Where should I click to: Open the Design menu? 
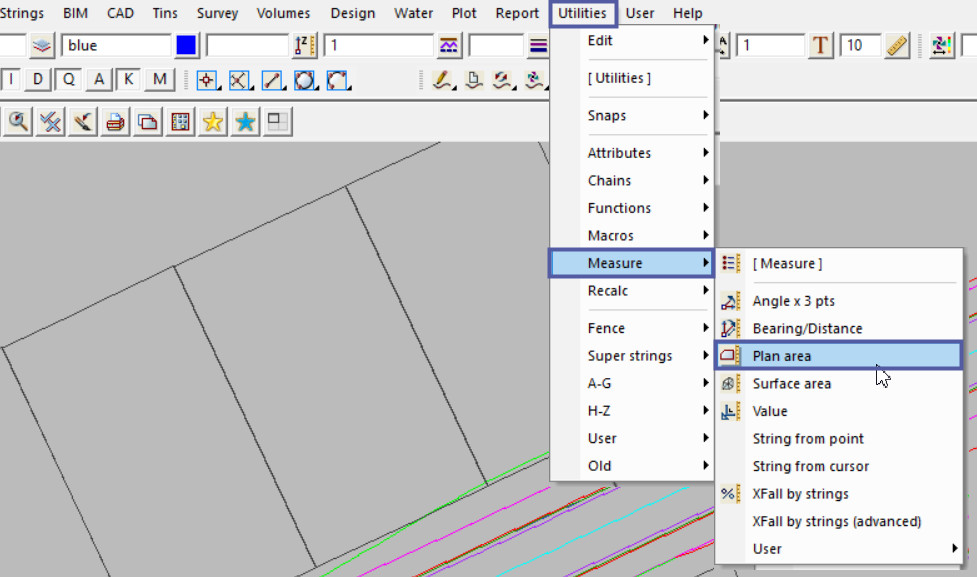[x=352, y=13]
